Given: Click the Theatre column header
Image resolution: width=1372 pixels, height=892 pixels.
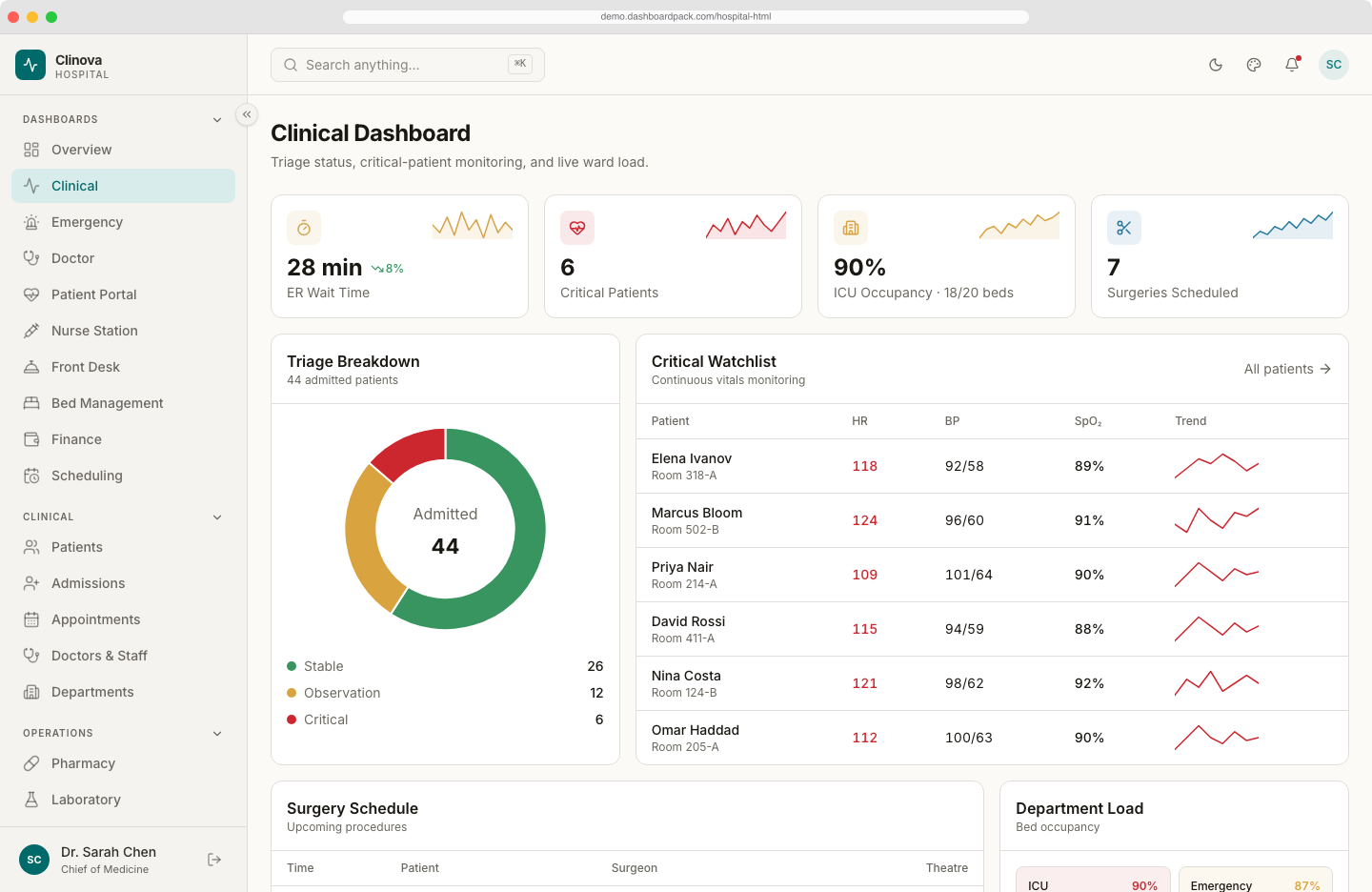Looking at the screenshot, I should click(x=947, y=868).
